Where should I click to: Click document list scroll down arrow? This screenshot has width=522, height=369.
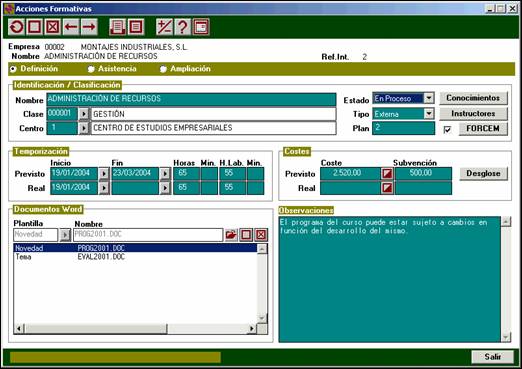tap(262, 318)
